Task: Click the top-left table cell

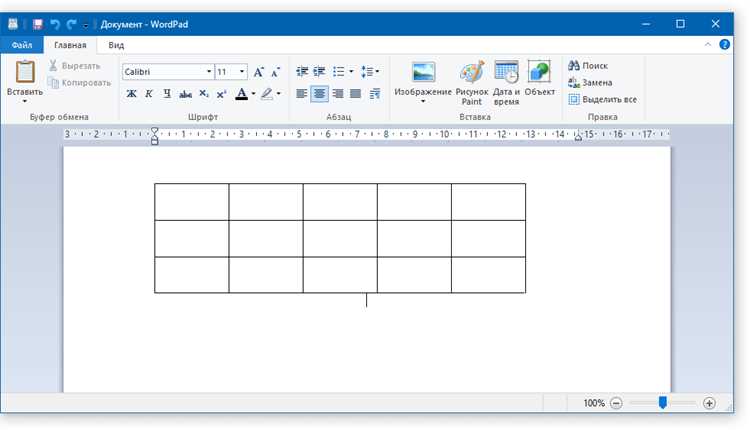Action: click(191, 202)
